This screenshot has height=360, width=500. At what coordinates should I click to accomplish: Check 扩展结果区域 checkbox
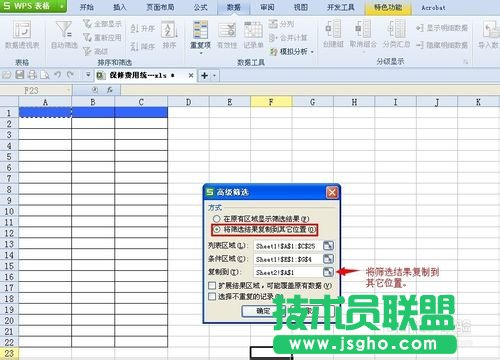212,286
